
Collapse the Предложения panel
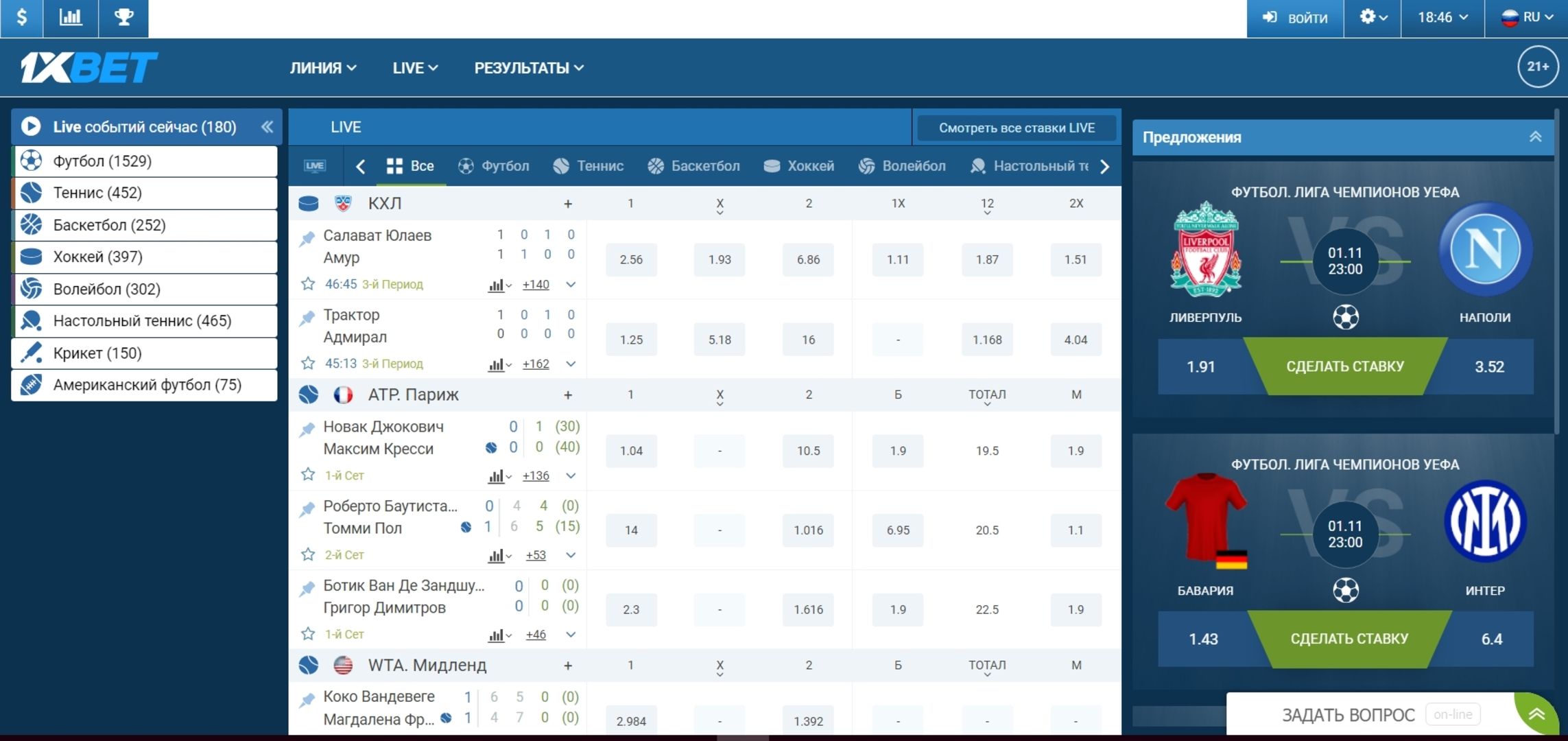(x=1535, y=137)
